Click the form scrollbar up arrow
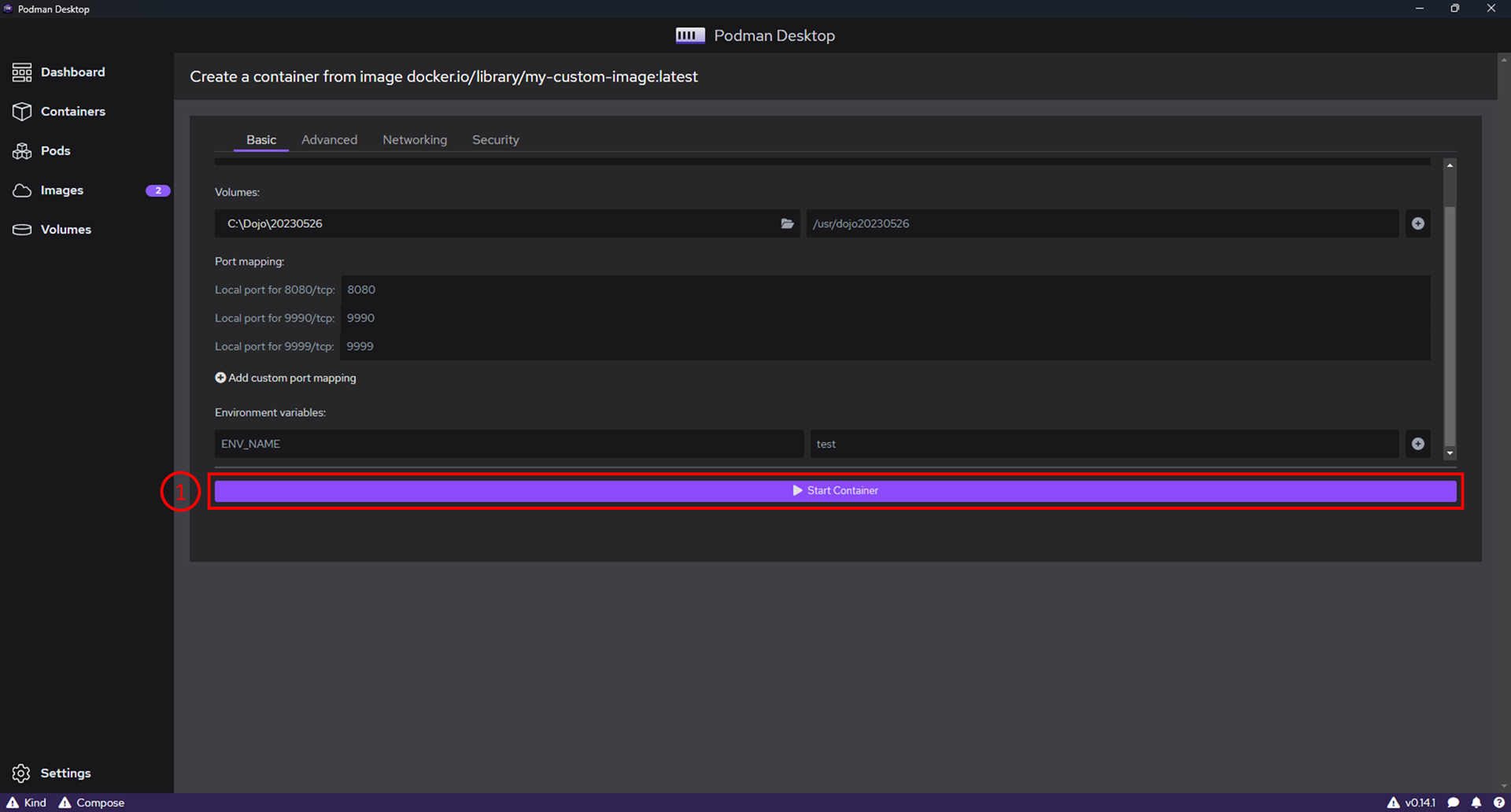This screenshot has height=812, width=1511. (1450, 165)
